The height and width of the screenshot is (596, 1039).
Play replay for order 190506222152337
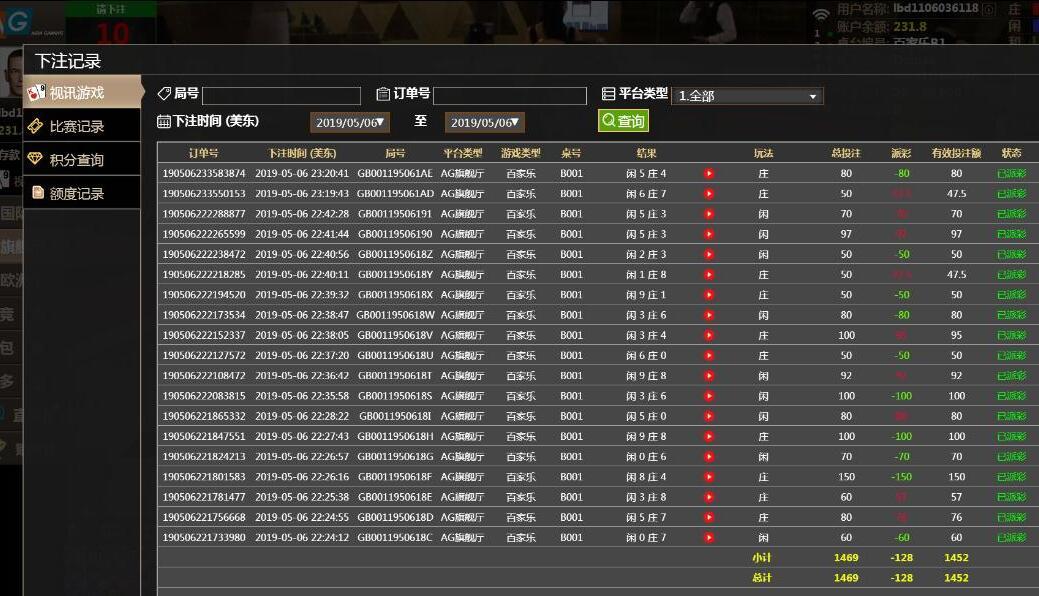(x=709, y=335)
